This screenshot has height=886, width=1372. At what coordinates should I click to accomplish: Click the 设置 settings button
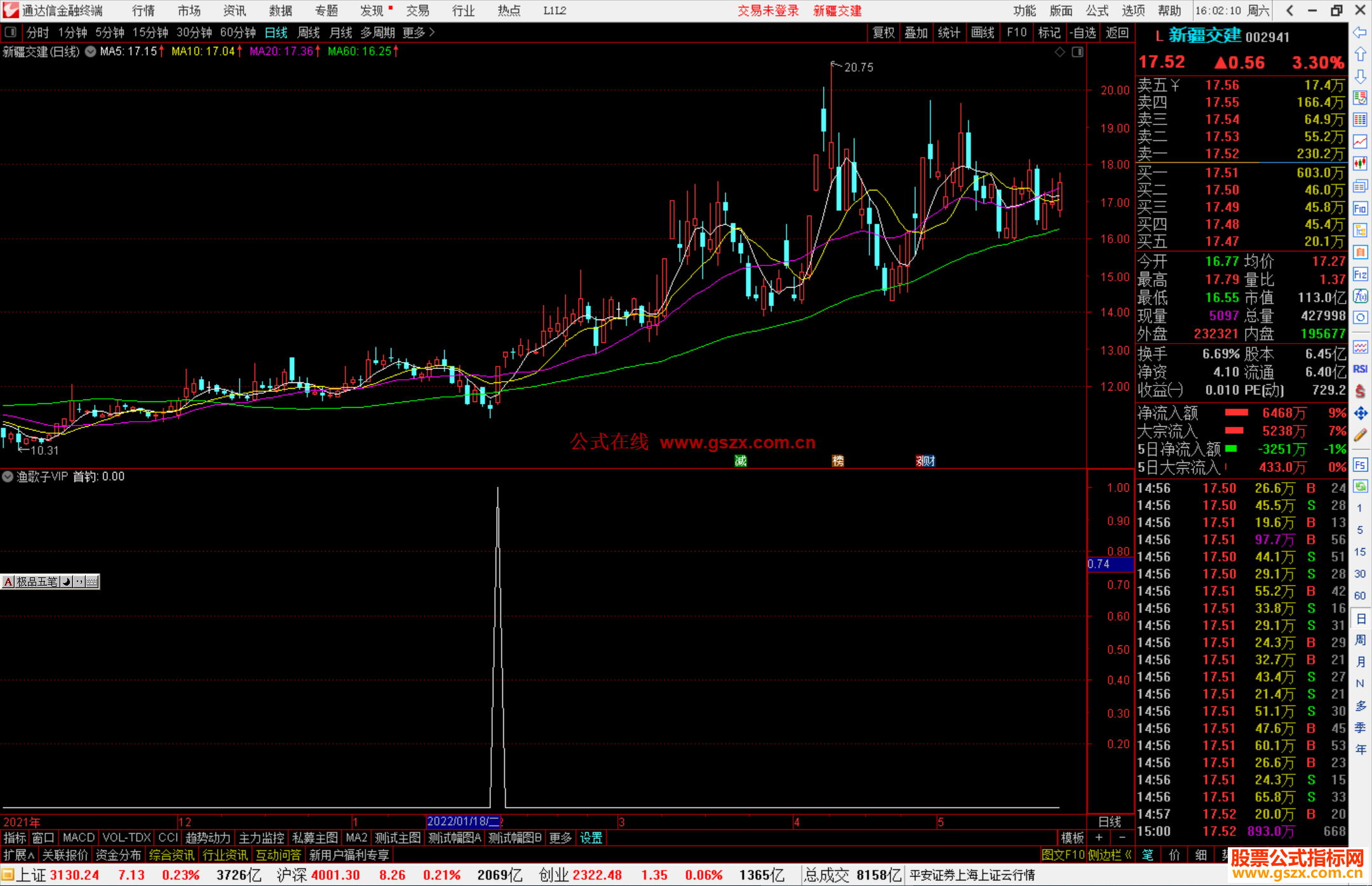click(591, 838)
